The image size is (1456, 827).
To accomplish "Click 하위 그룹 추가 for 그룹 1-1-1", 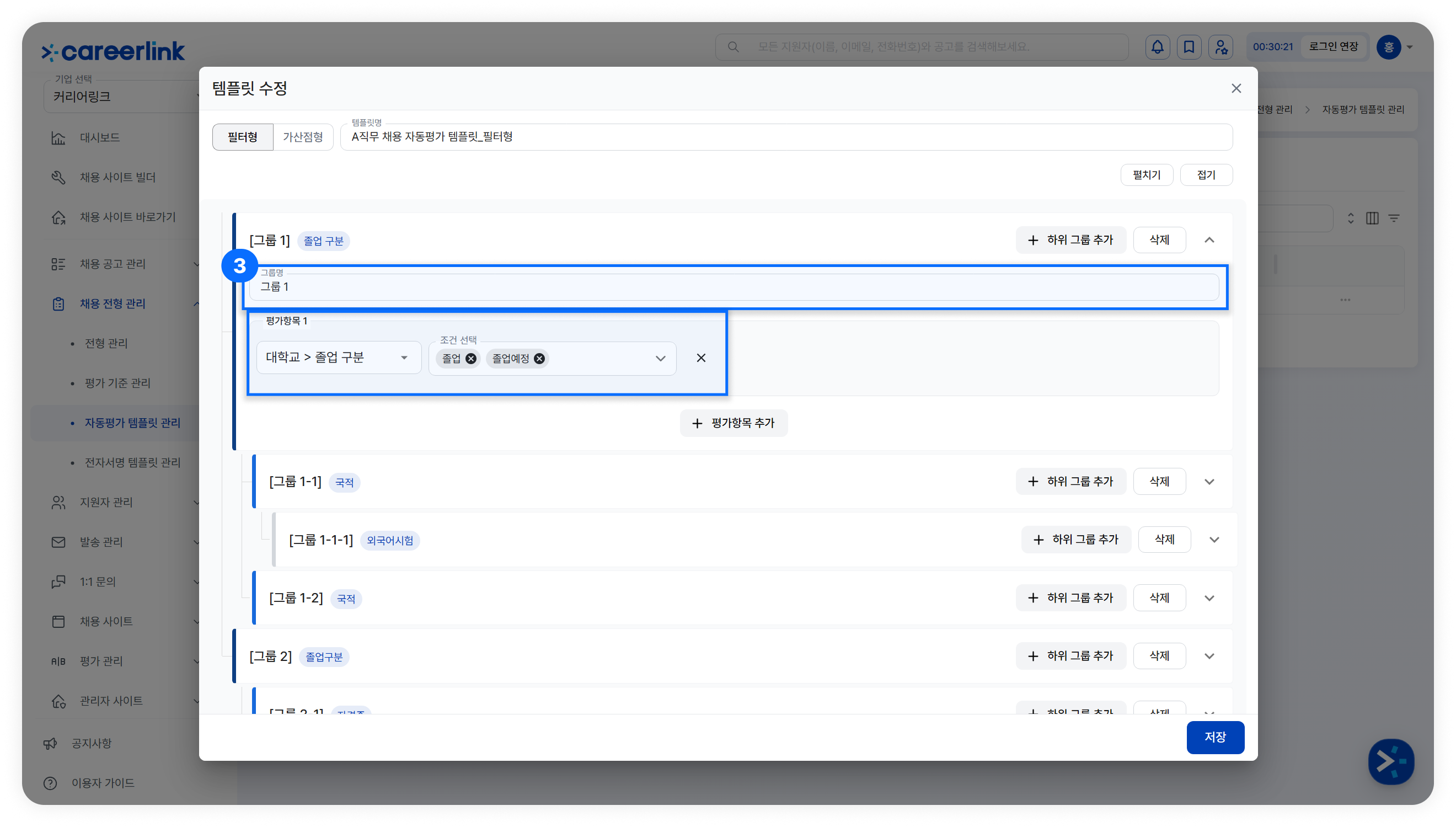I will (x=1075, y=540).
